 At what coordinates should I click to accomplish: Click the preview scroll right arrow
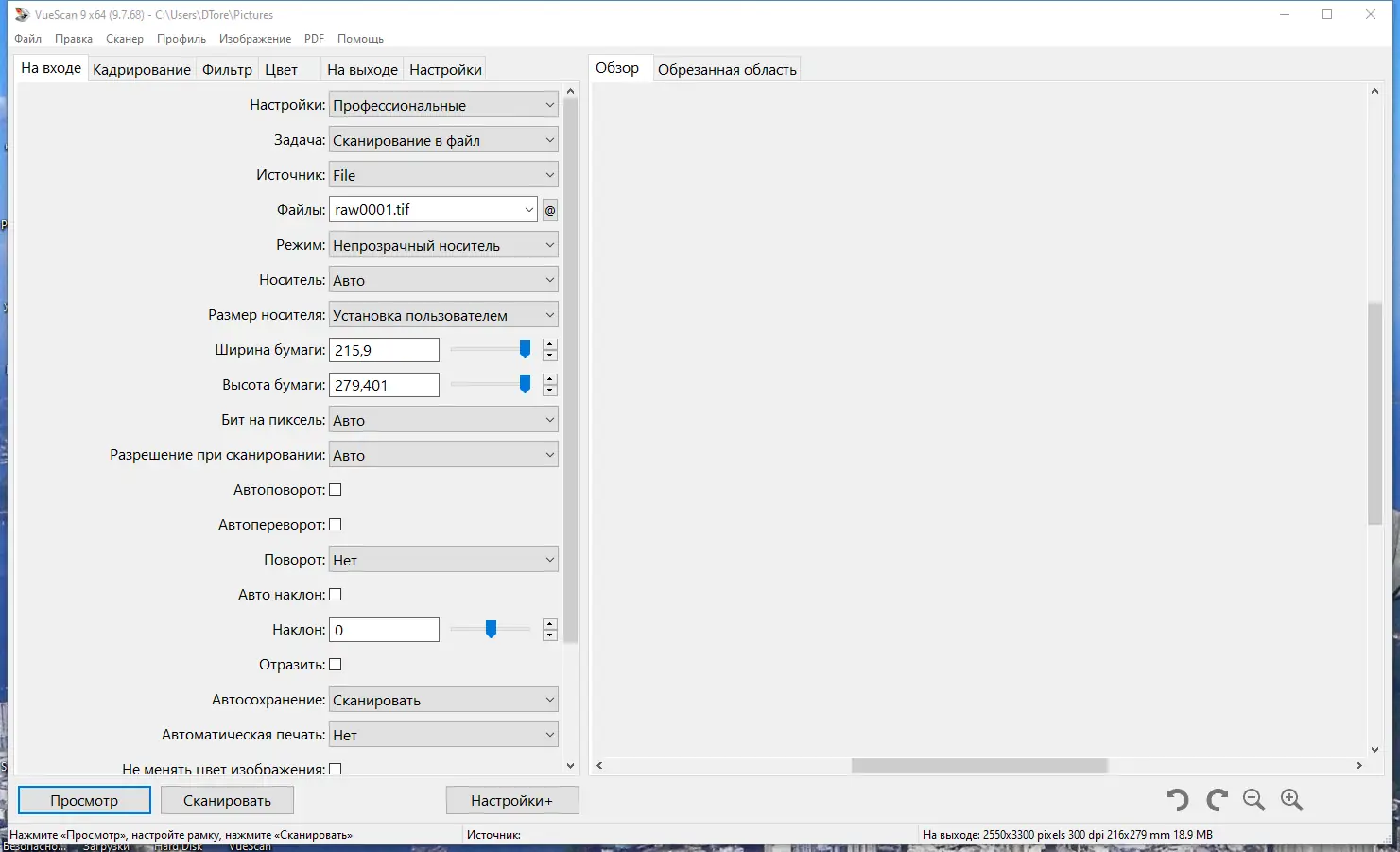pos(1359,765)
